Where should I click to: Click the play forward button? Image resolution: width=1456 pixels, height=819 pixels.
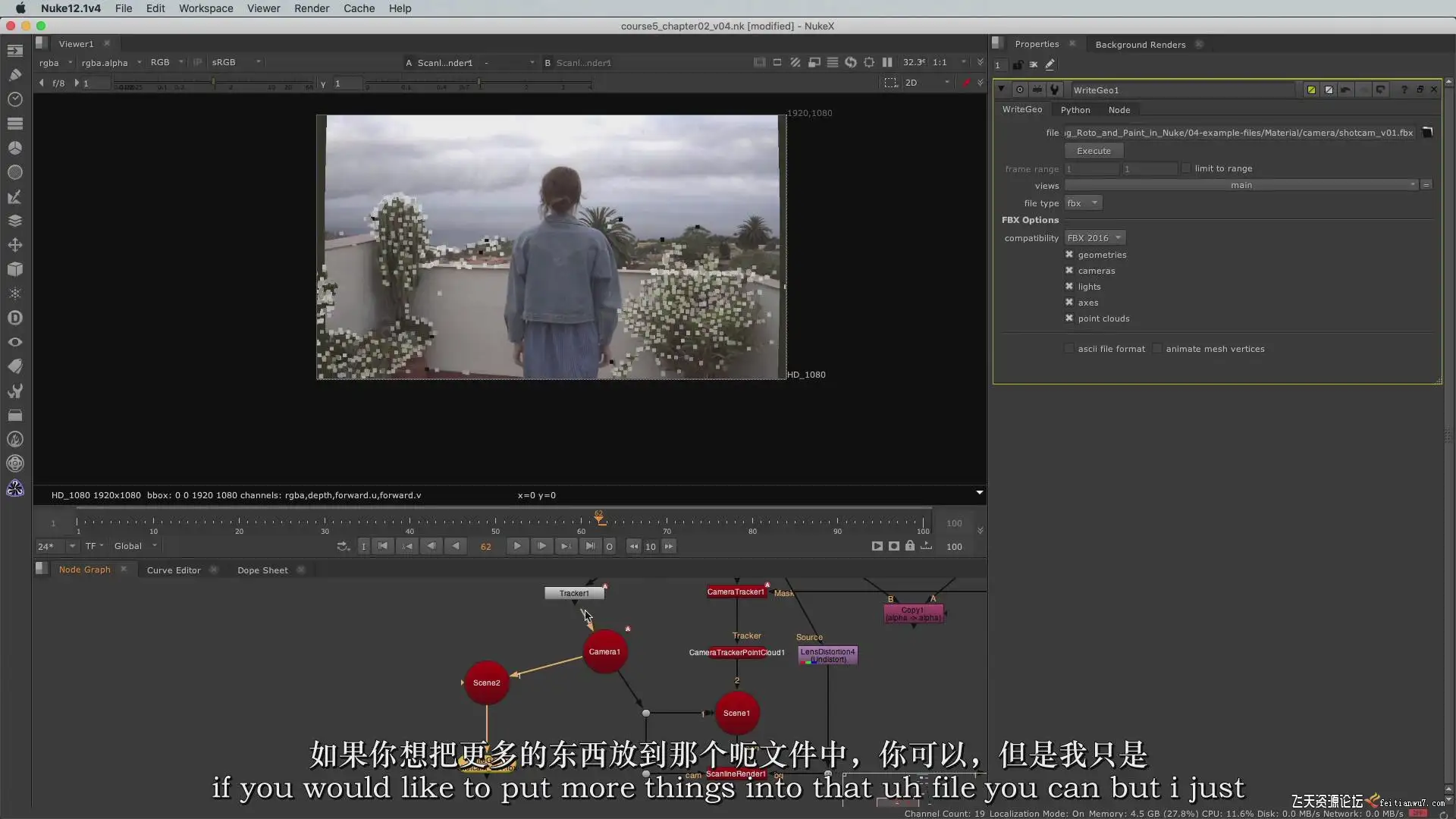[517, 546]
